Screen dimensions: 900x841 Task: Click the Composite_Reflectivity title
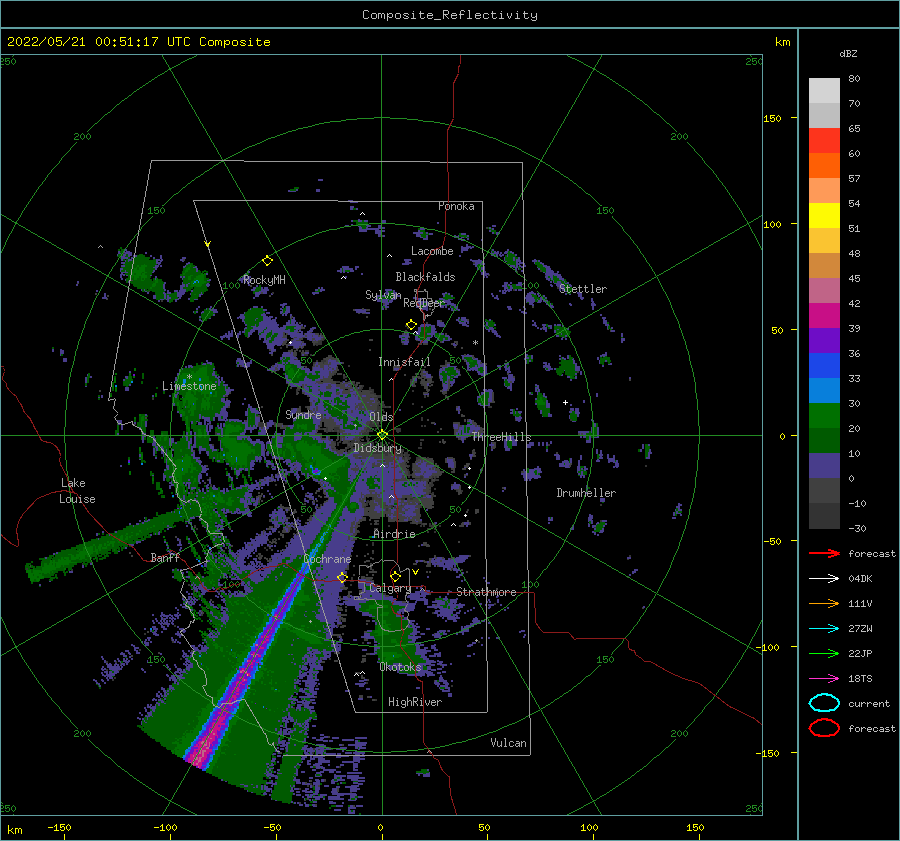click(x=449, y=15)
